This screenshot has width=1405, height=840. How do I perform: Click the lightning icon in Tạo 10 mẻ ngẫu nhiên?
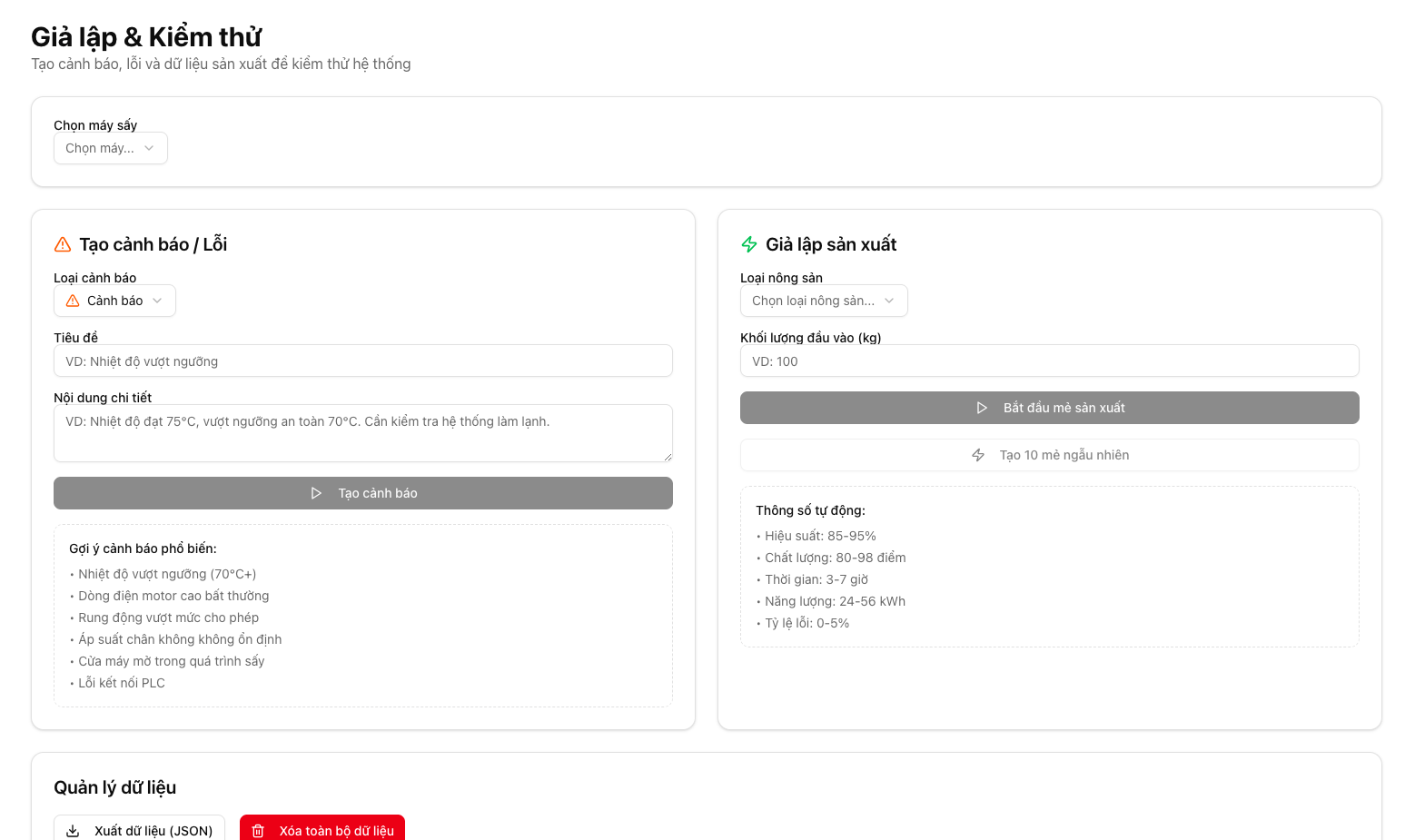tap(978, 455)
